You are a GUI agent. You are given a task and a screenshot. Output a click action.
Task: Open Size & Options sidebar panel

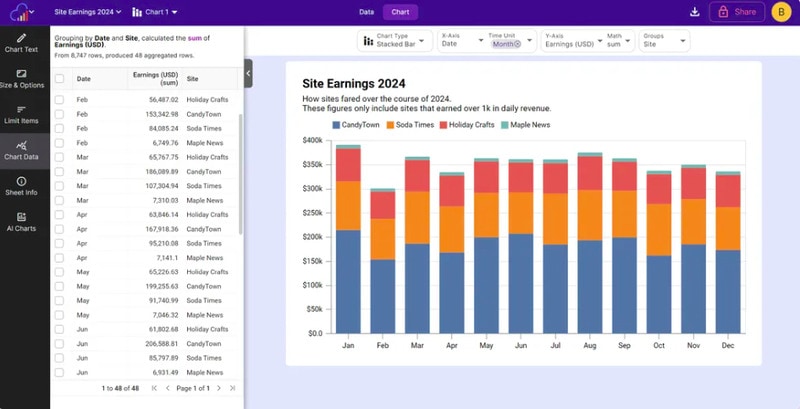(x=21, y=78)
